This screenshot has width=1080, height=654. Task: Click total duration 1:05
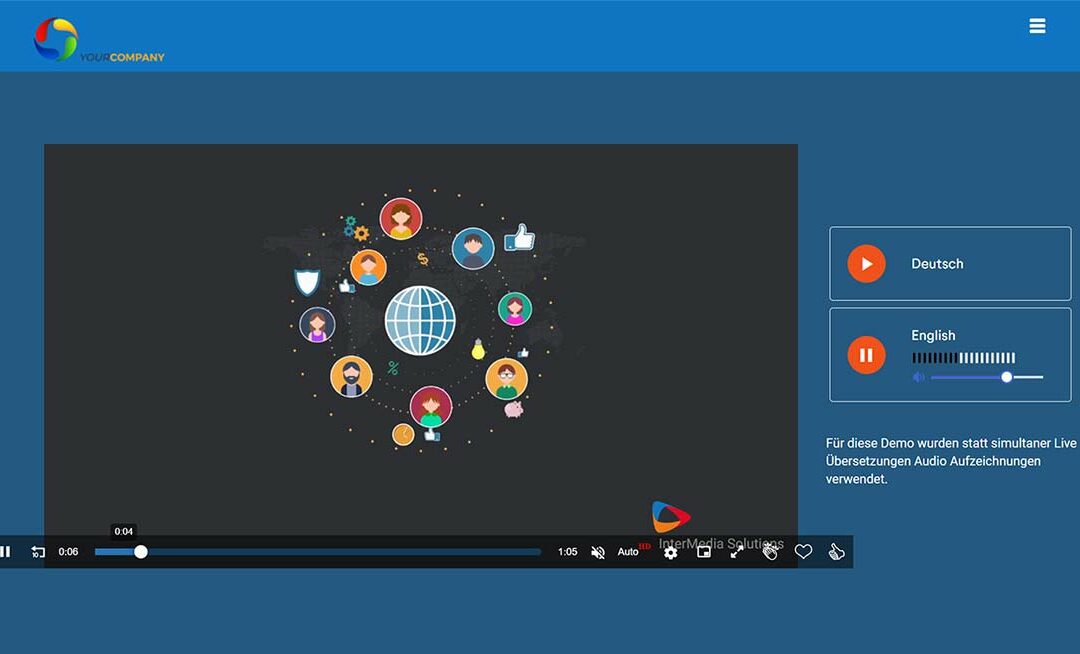click(x=568, y=552)
